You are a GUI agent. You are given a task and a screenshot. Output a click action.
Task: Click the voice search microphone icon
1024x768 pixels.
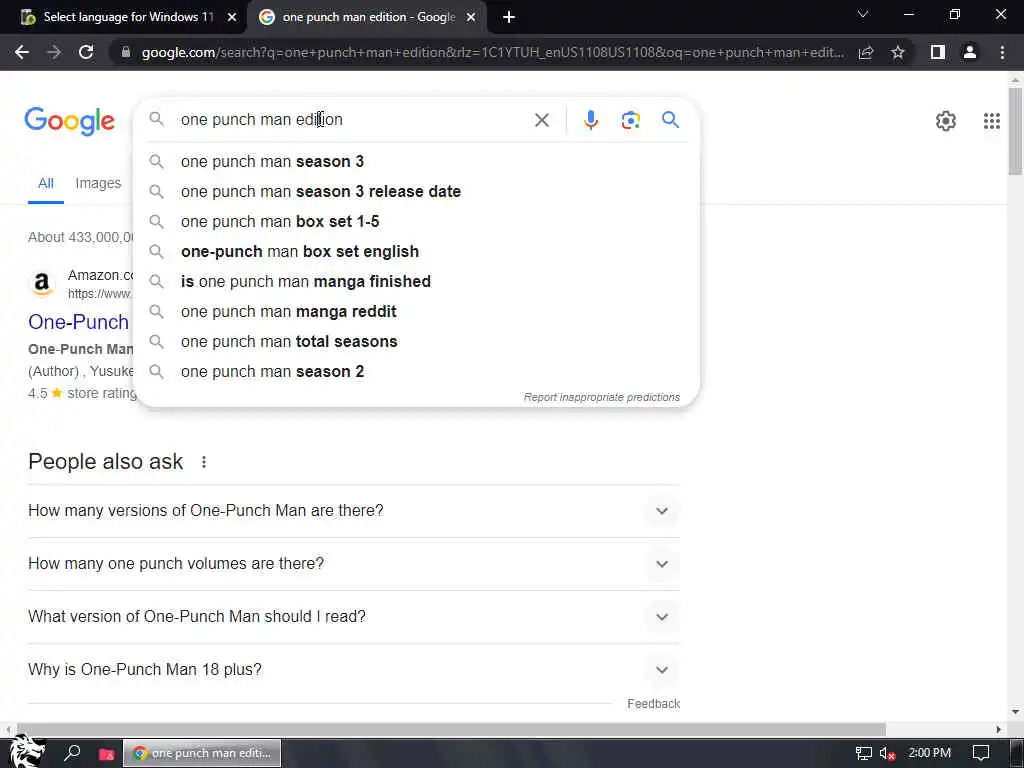coord(590,120)
